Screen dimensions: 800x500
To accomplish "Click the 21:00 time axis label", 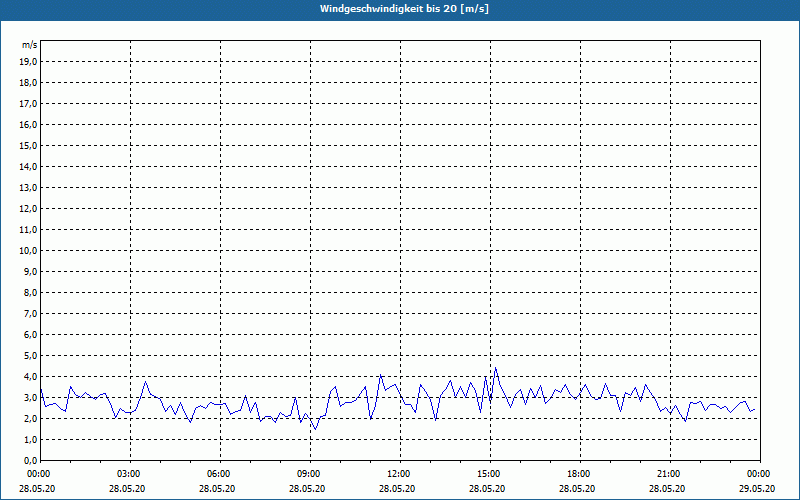I will pyautogui.click(x=670, y=474).
